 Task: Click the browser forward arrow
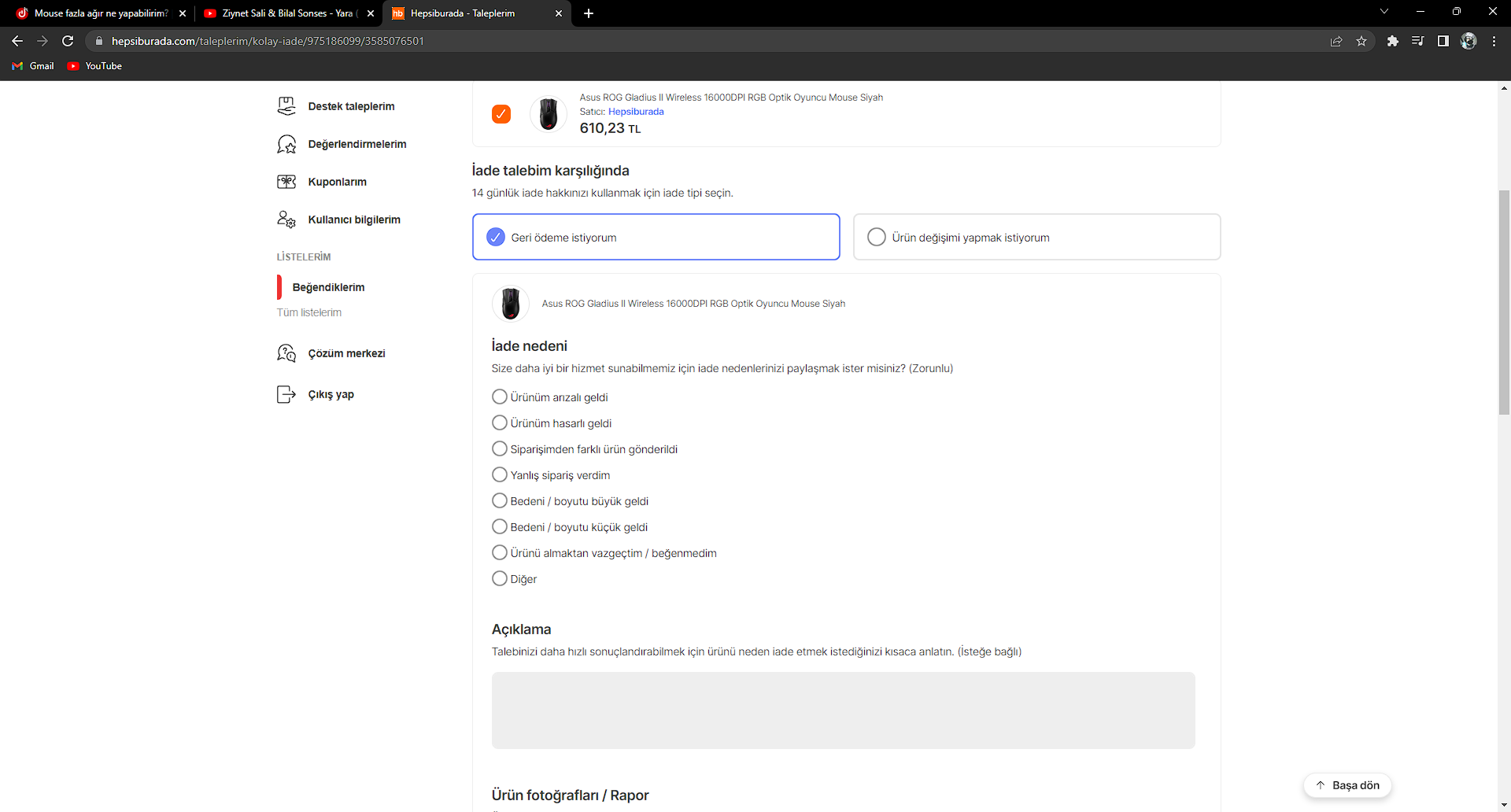(42, 41)
